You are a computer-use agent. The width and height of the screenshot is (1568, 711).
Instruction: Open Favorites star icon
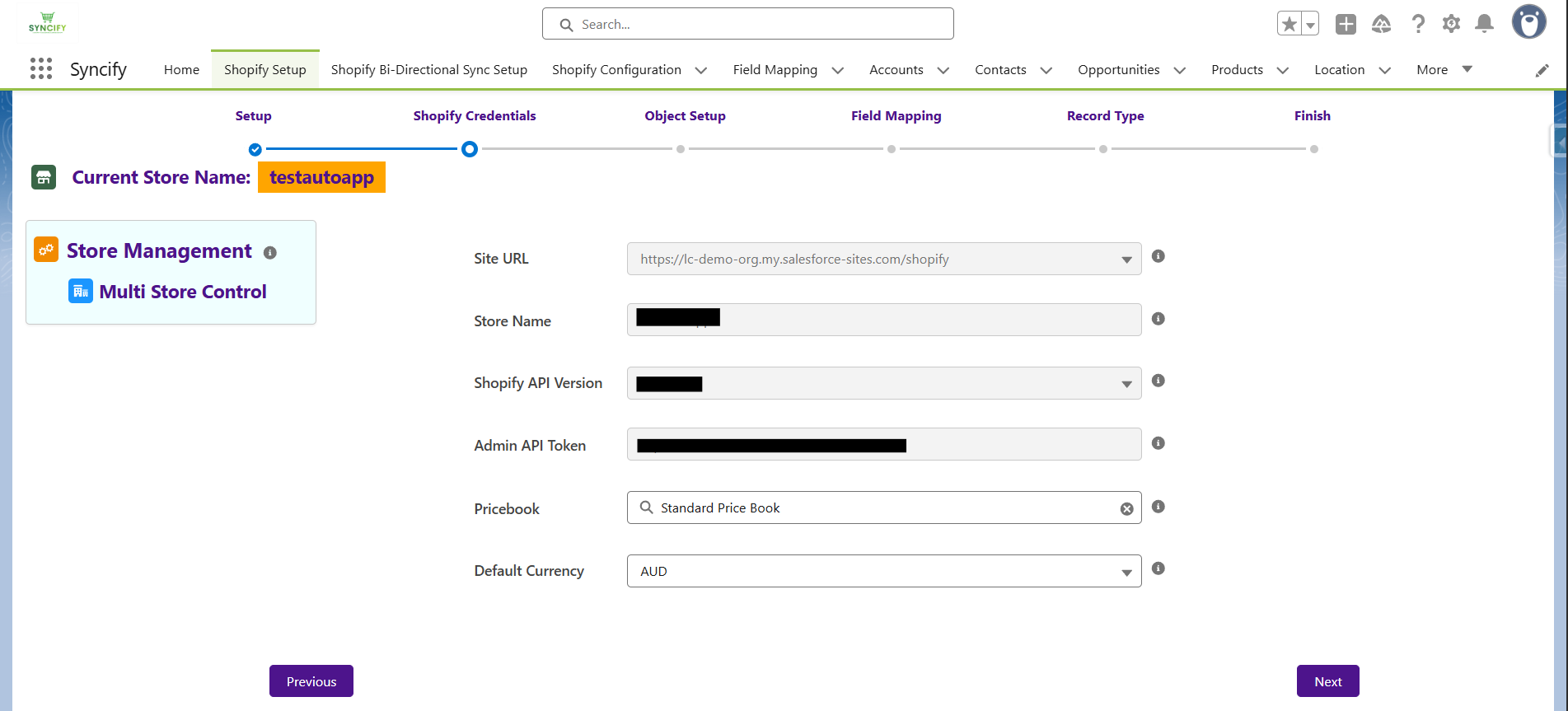[1290, 24]
